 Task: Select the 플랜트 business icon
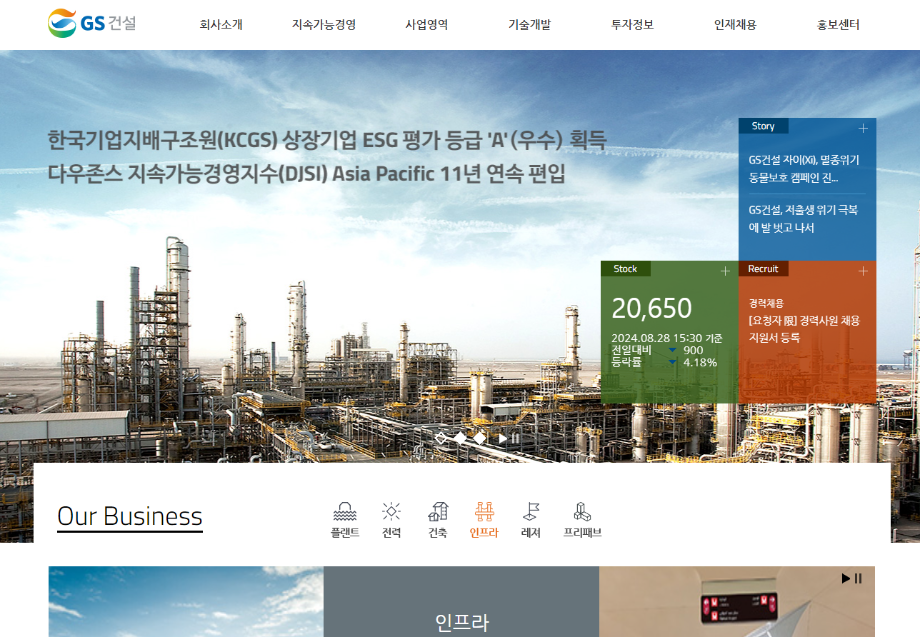point(345,520)
